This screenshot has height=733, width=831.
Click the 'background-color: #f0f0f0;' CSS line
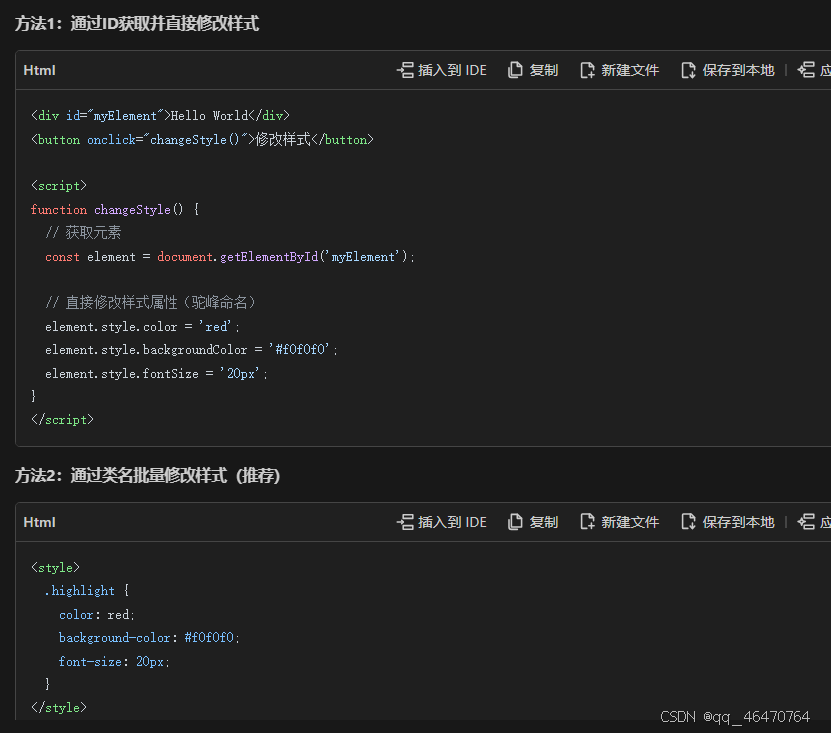click(x=149, y=638)
